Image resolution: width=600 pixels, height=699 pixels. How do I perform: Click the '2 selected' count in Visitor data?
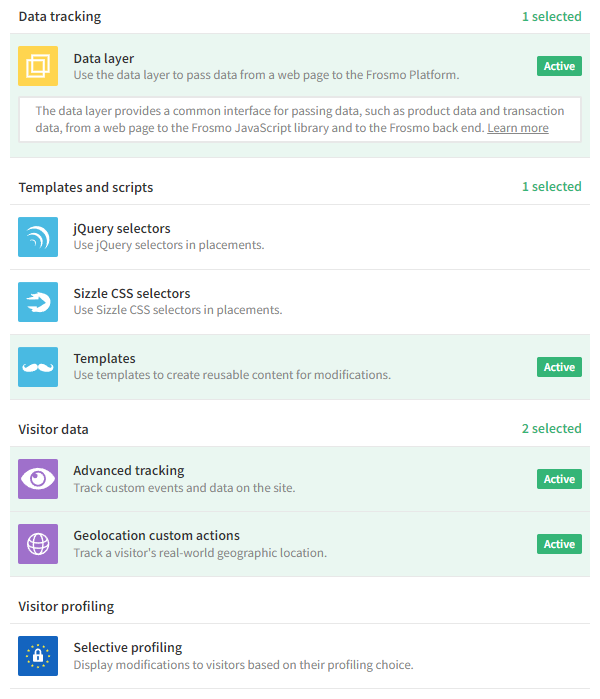[x=550, y=428]
